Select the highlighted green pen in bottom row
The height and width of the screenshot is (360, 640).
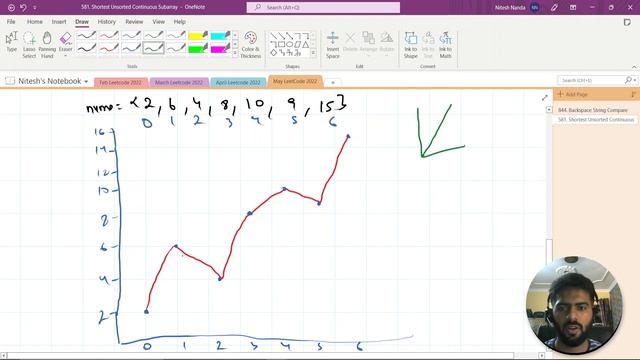(x=153, y=49)
